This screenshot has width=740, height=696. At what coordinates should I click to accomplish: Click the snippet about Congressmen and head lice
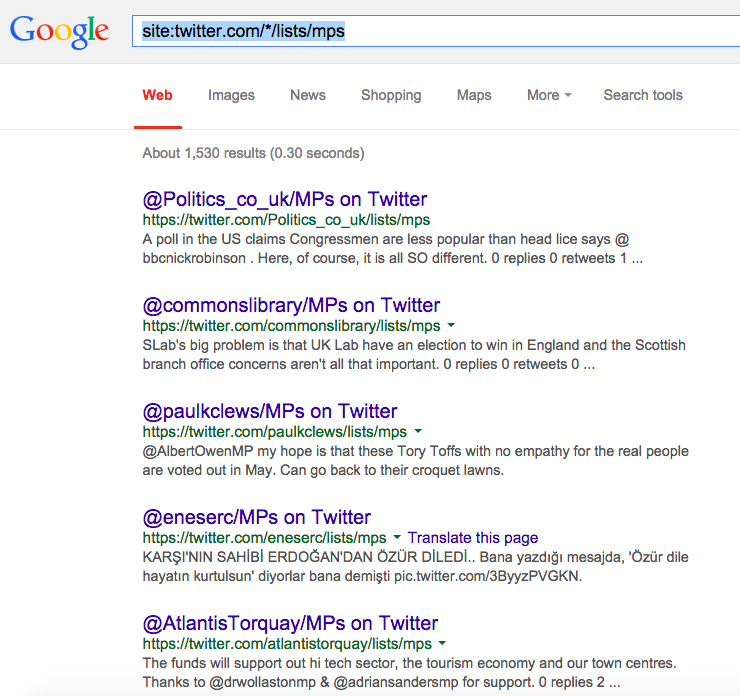point(393,249)
